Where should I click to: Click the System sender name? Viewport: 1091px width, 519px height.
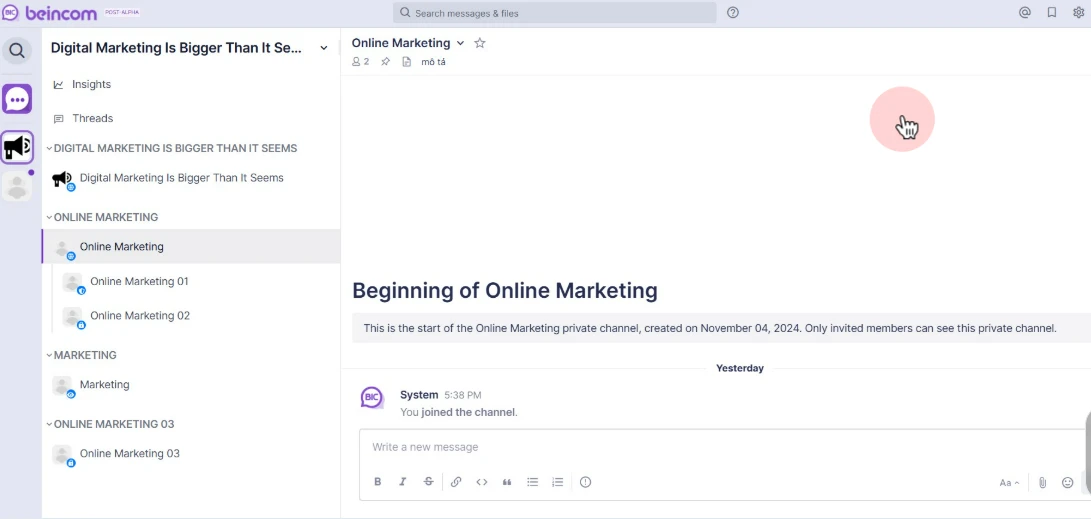(x=419, y=394)
